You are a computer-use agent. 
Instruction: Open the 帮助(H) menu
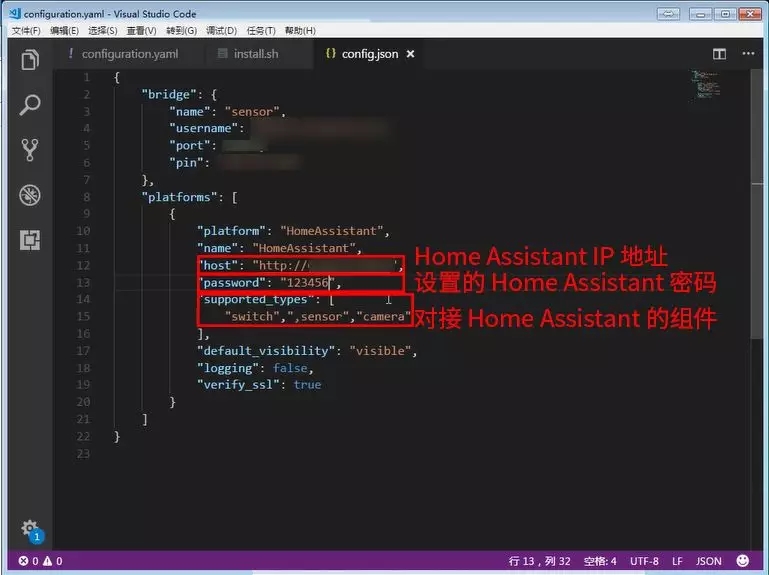(x=300, y=30)
